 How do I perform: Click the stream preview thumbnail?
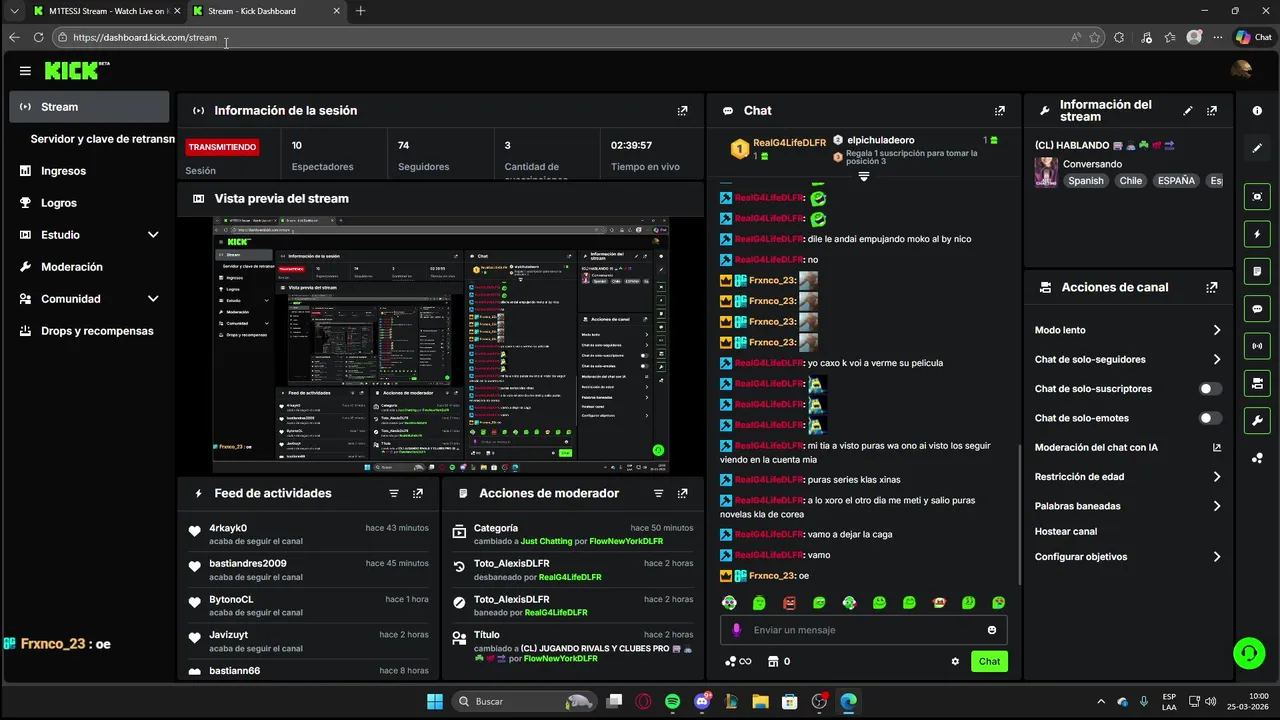coord(441,345)
